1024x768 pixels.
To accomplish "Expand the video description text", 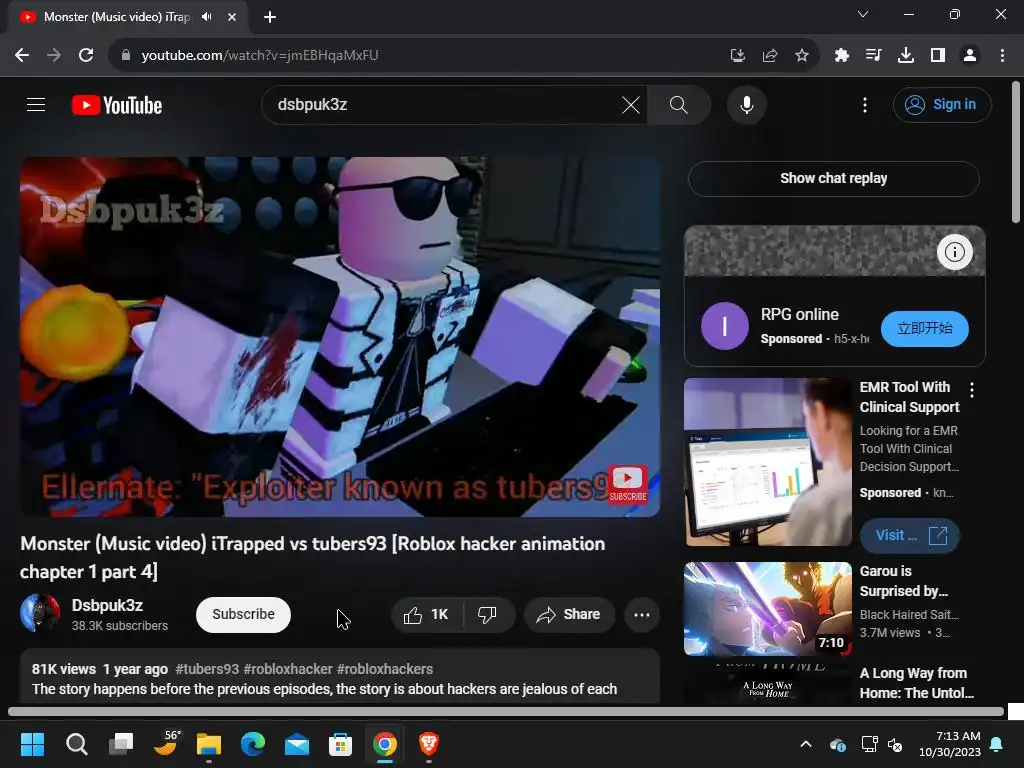I will pyautogui.click(x=325, y=689).
